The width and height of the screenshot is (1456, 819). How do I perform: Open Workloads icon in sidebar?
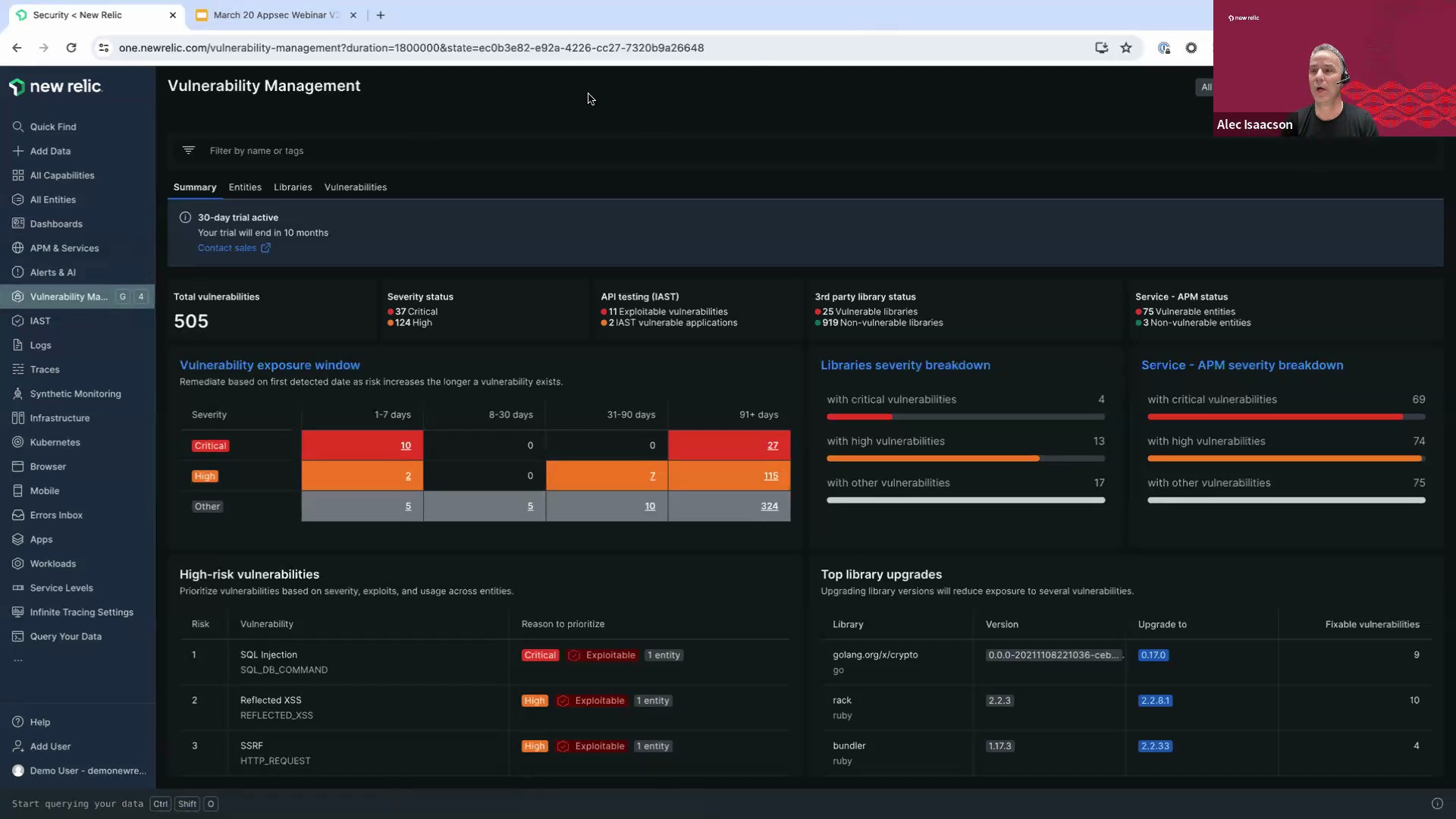pyautogui.click(x=18, y=563)
